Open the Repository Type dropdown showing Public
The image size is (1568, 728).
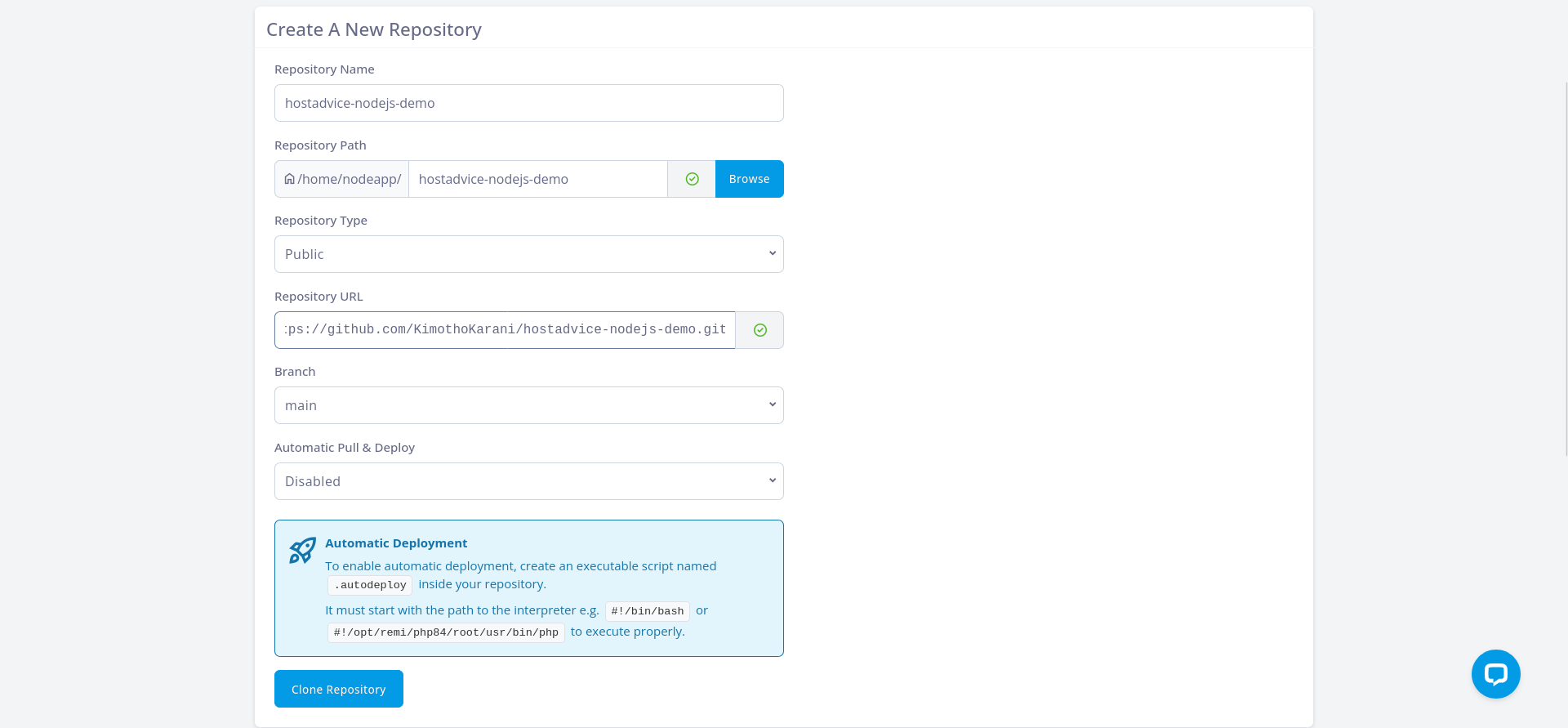pos(529,254)
